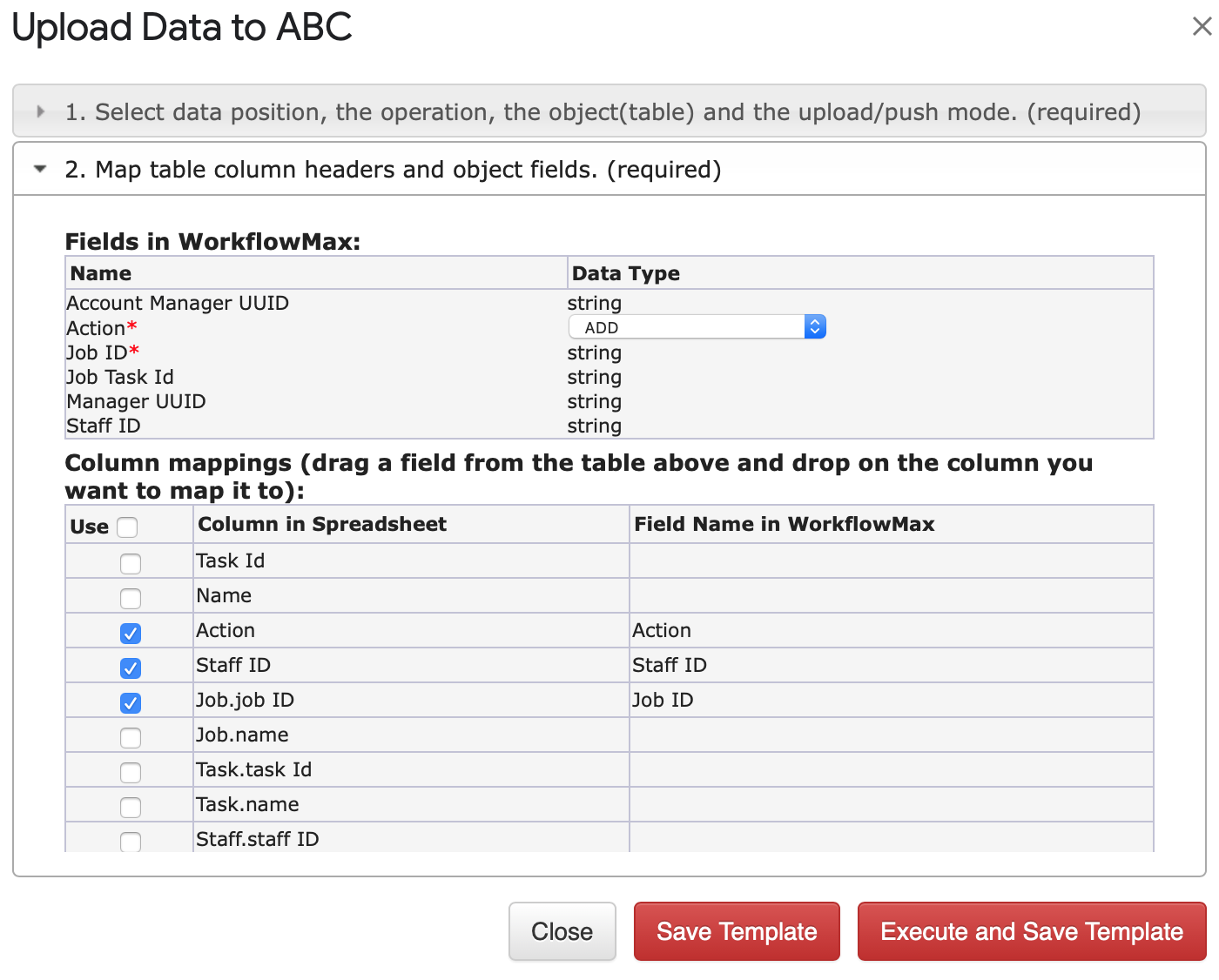Click the Action spreadsheet column cell
The height and width of the screenshot is (980, 1219).
pos(411,630)
